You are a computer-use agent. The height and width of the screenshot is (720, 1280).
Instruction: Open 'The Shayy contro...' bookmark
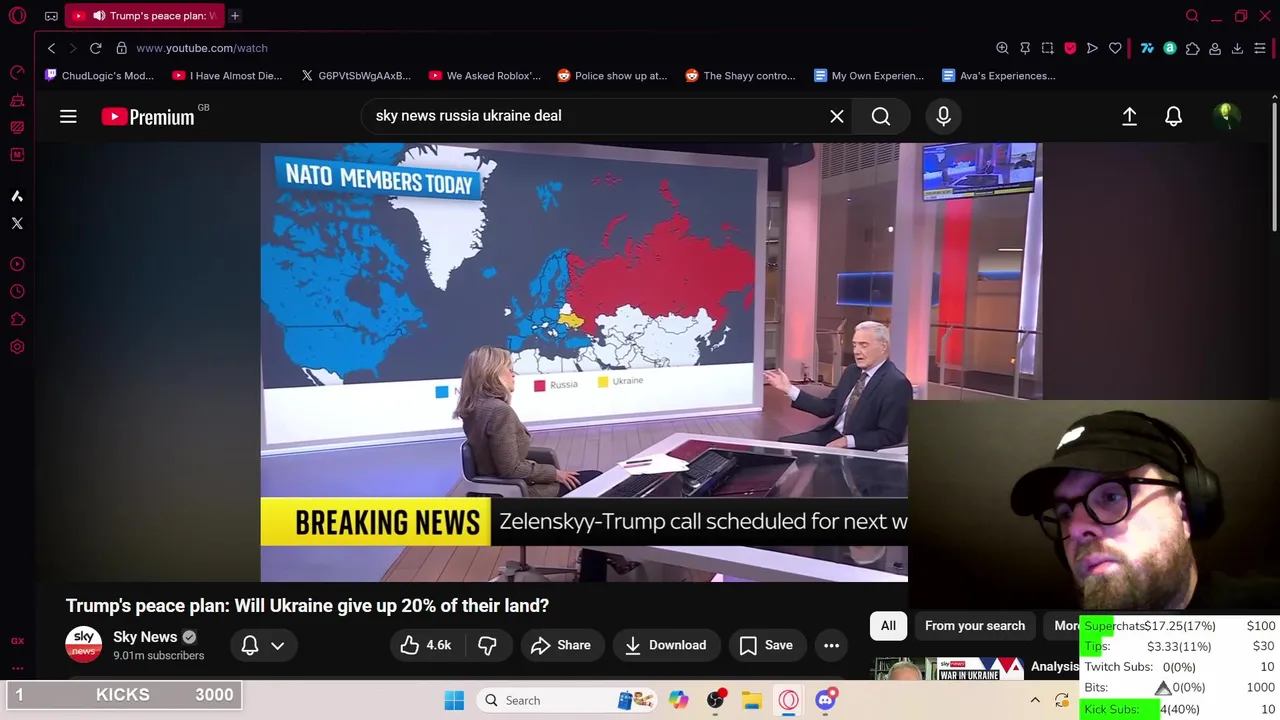[741, 76]
